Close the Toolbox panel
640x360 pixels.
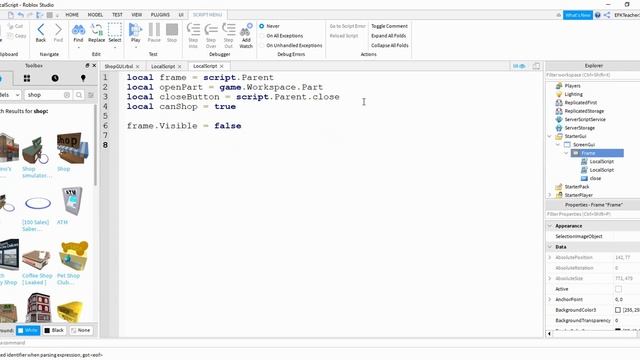pos(94,66)
